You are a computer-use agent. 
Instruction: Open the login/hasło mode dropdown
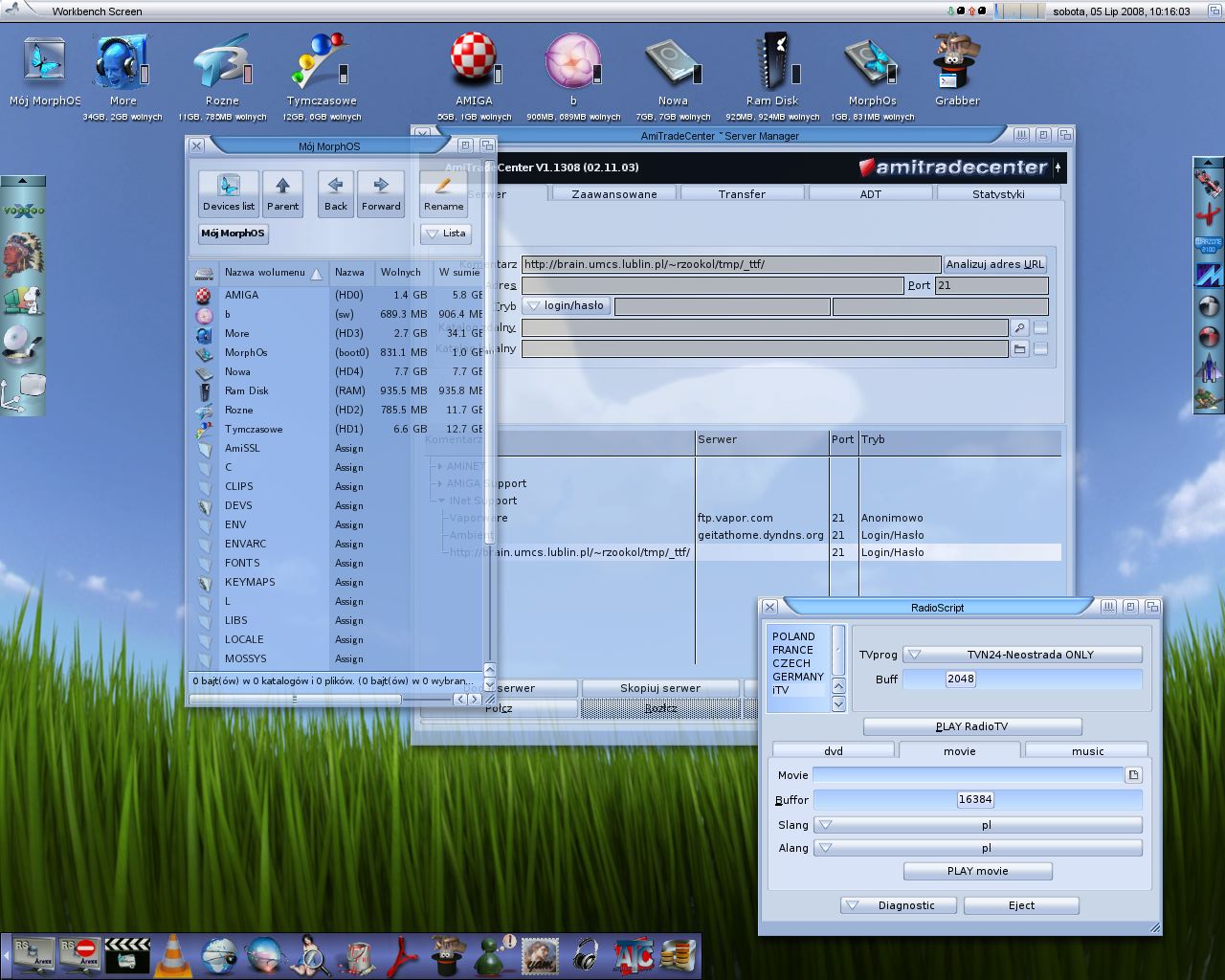pyautogui.click(x=567, y=306)
